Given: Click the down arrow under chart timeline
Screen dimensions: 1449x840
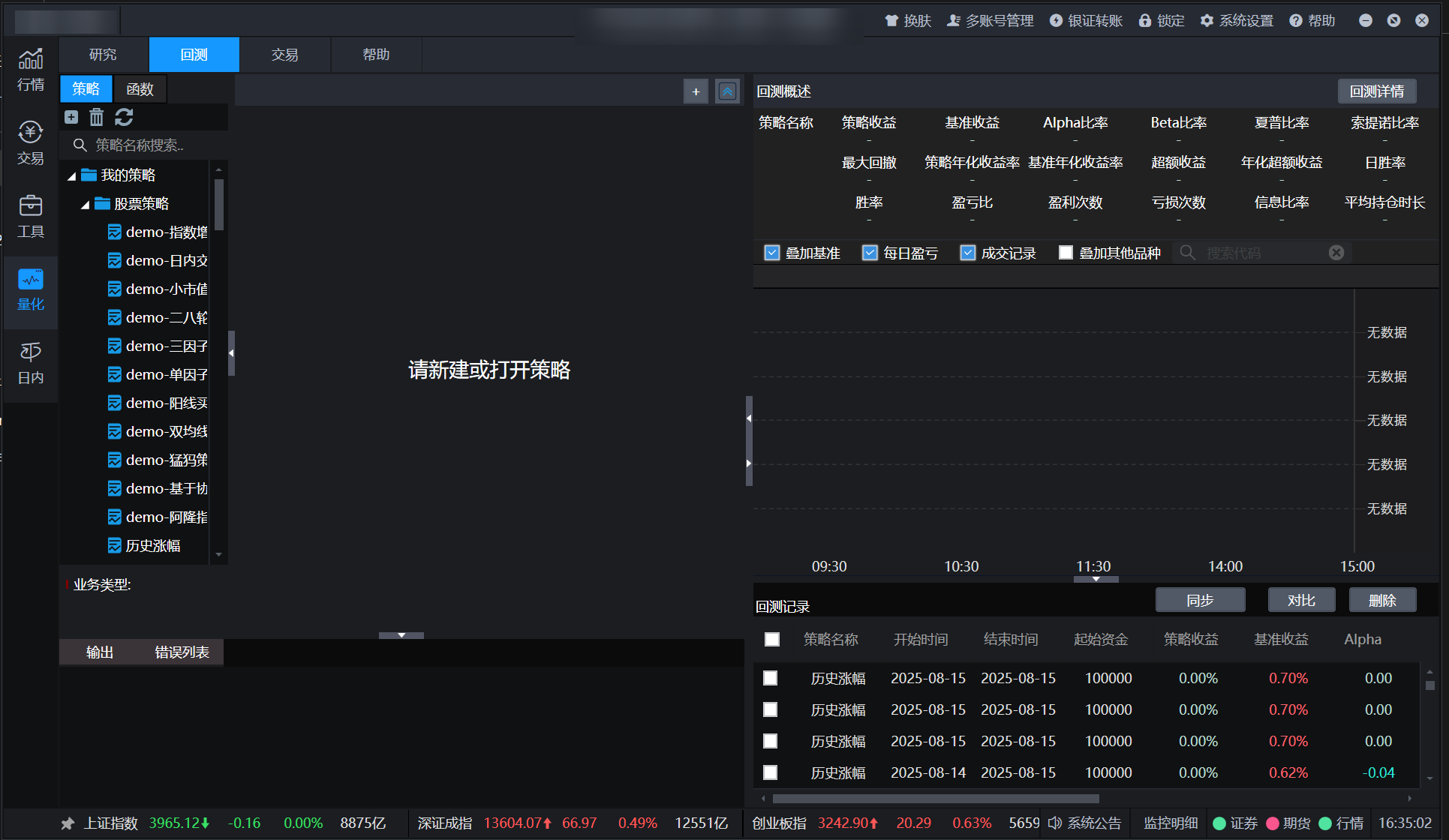Looking at the screenshot, I should tap(1096, 579).
